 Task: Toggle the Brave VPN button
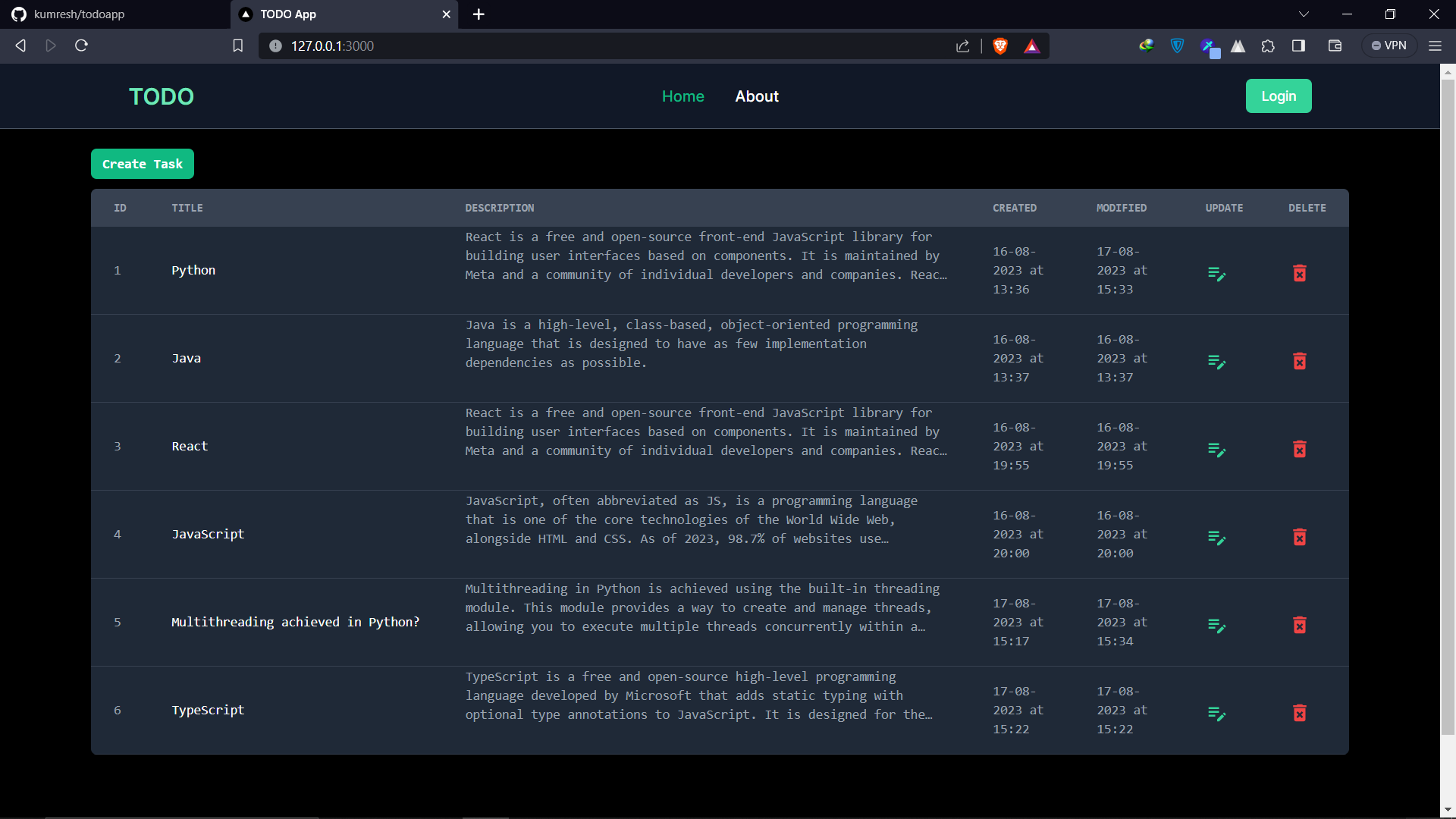[x=1389, y=46]
